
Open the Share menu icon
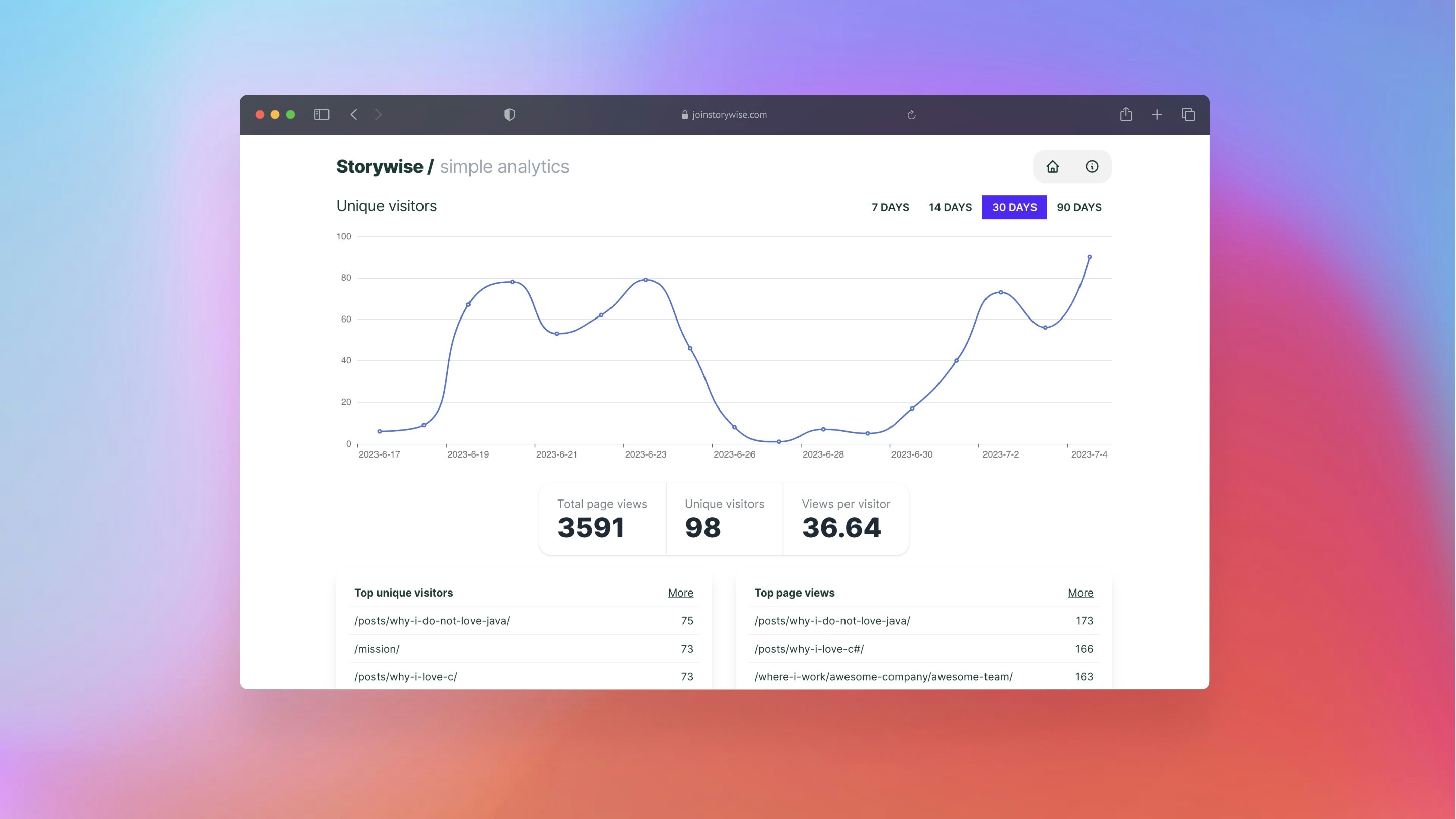1126,114
